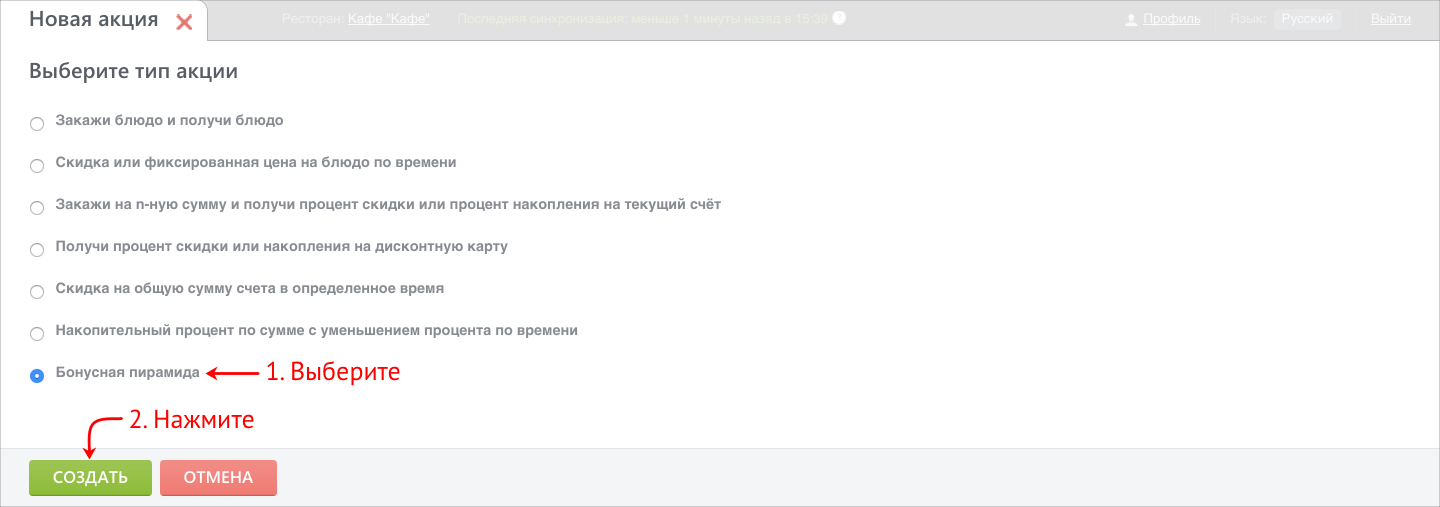Switch to the Новая акция tab
Screen dimensions: 1440x507
[93, 20]
